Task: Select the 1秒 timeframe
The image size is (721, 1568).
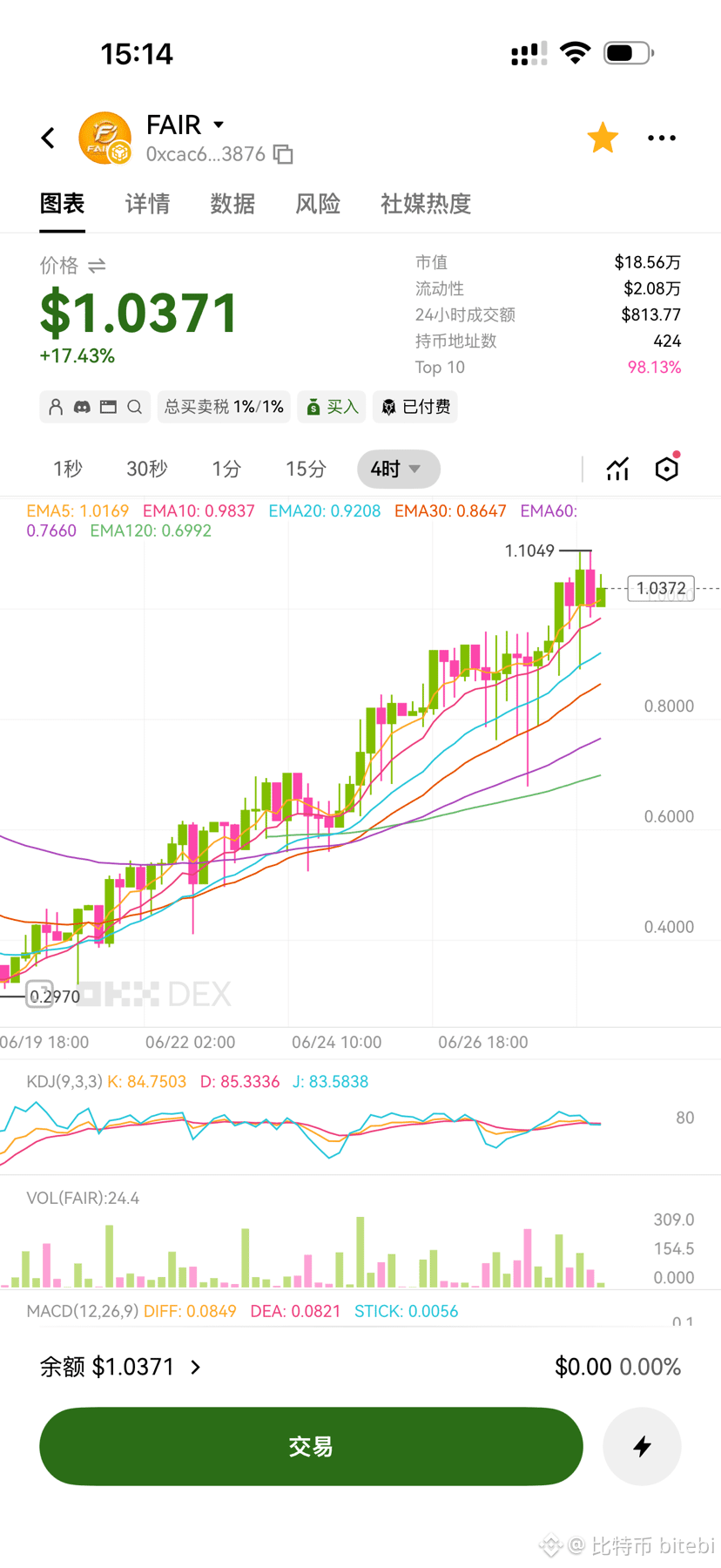Action: (x=67, y=470)
